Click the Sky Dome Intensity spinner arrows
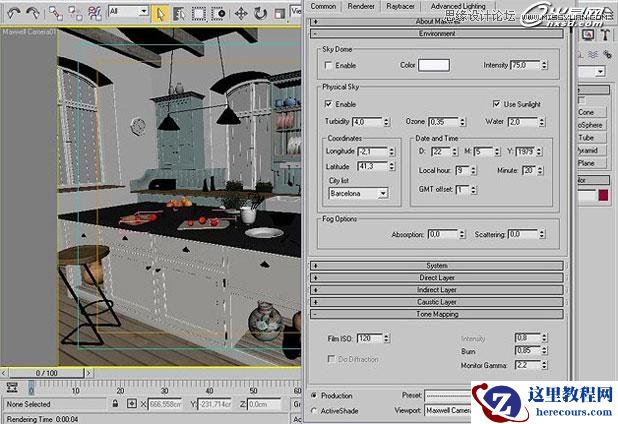Viewport: 618px width, 424px height. pyautogui.click(x=544, y=65)
